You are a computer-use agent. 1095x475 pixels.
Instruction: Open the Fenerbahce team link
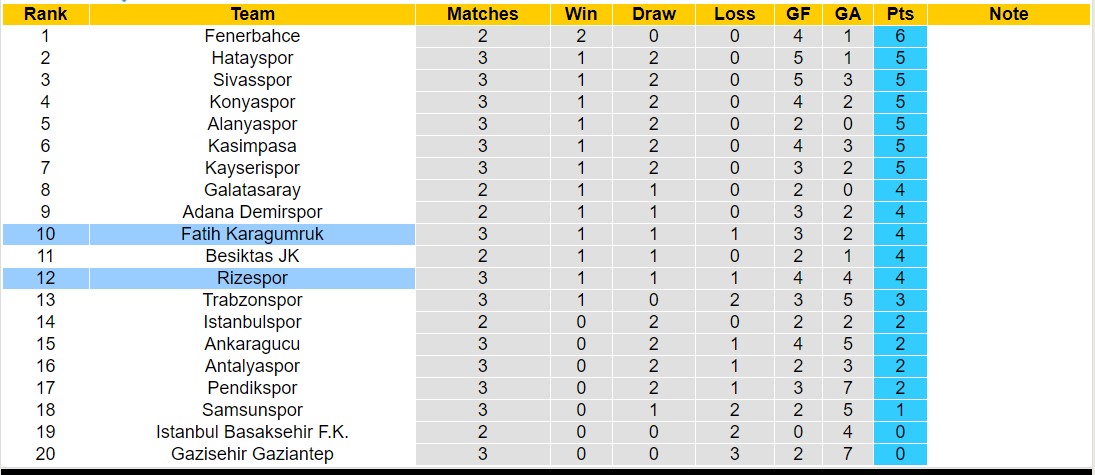[252, 36]
